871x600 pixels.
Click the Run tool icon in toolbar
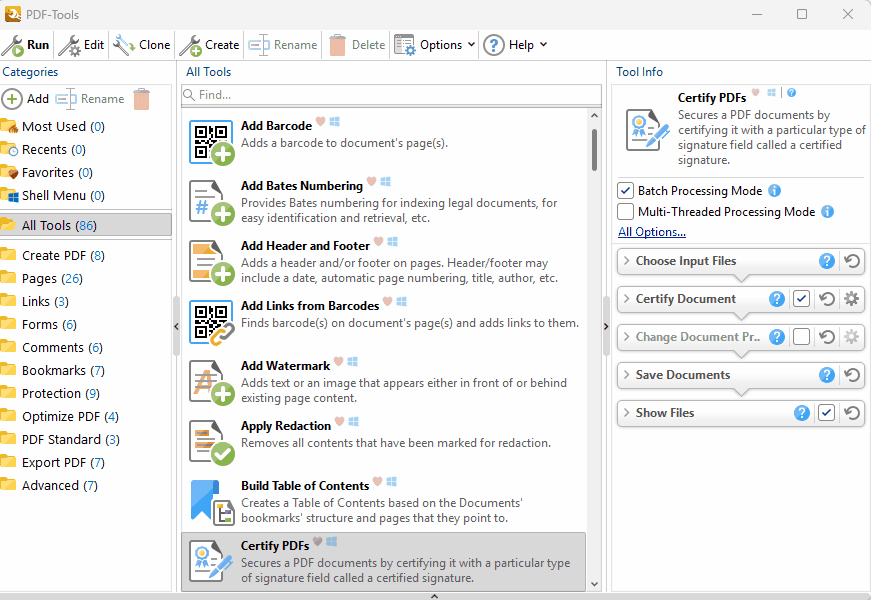coord(14,45)
